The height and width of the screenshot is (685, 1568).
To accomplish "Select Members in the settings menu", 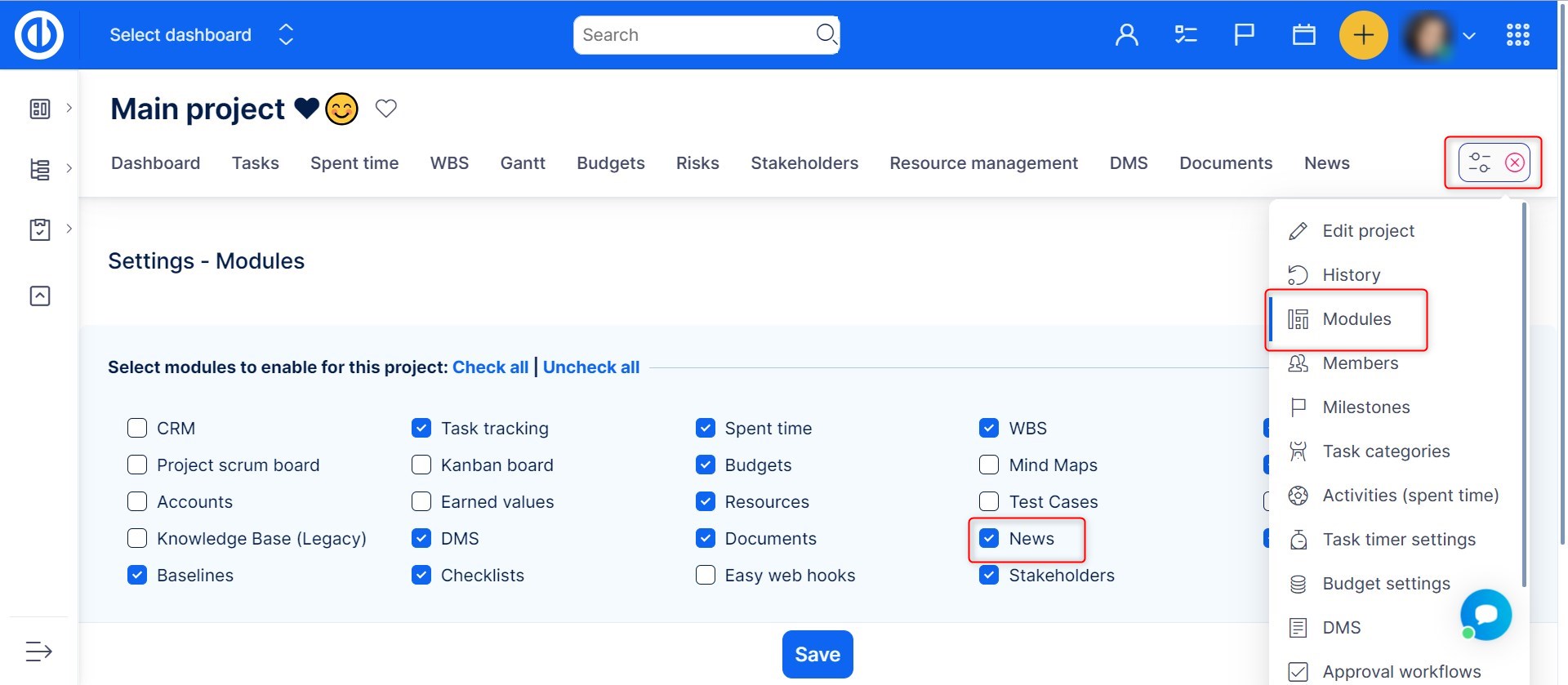I will (1360, 363).
